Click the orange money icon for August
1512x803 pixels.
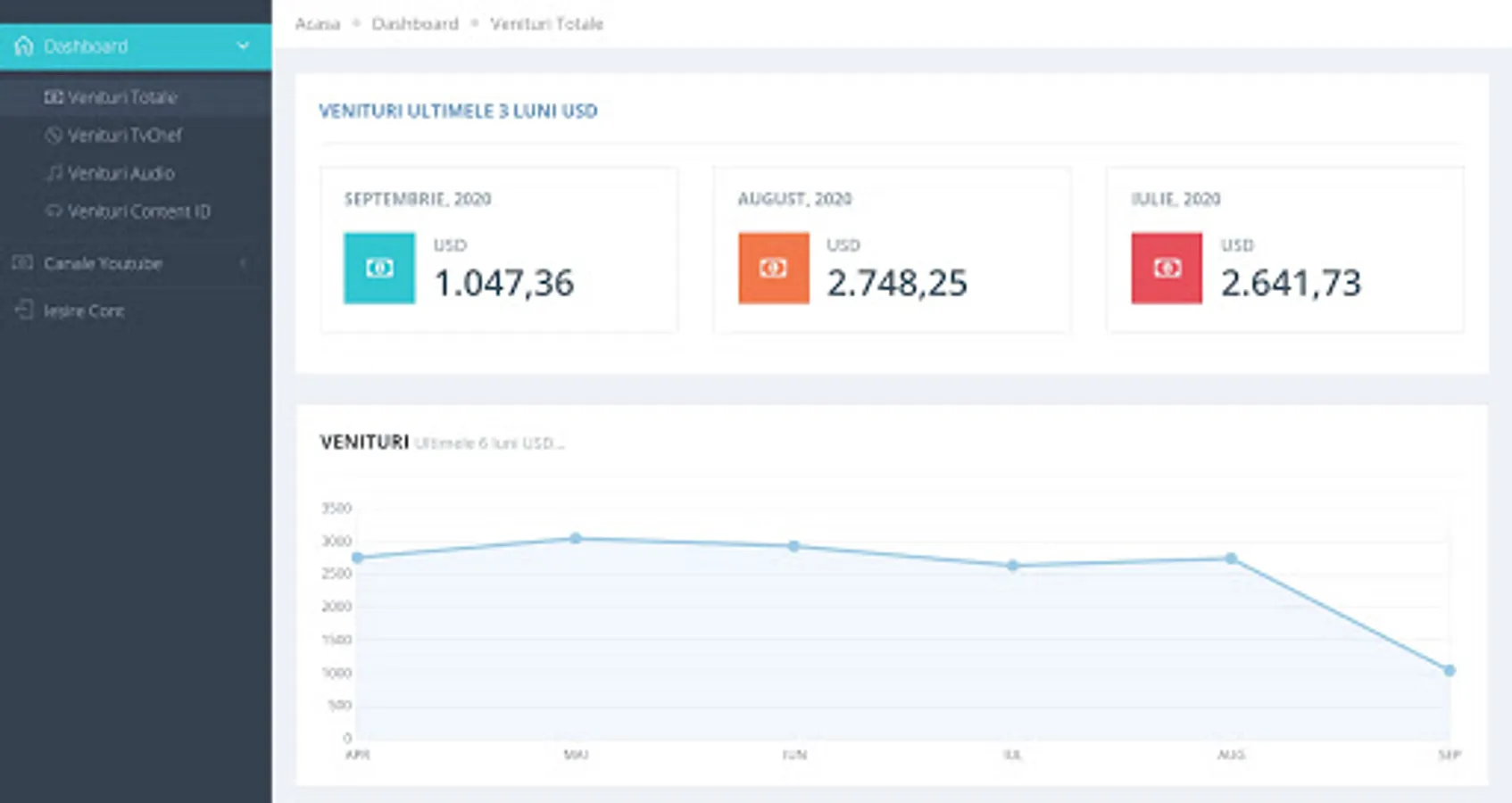coord(774,269)
